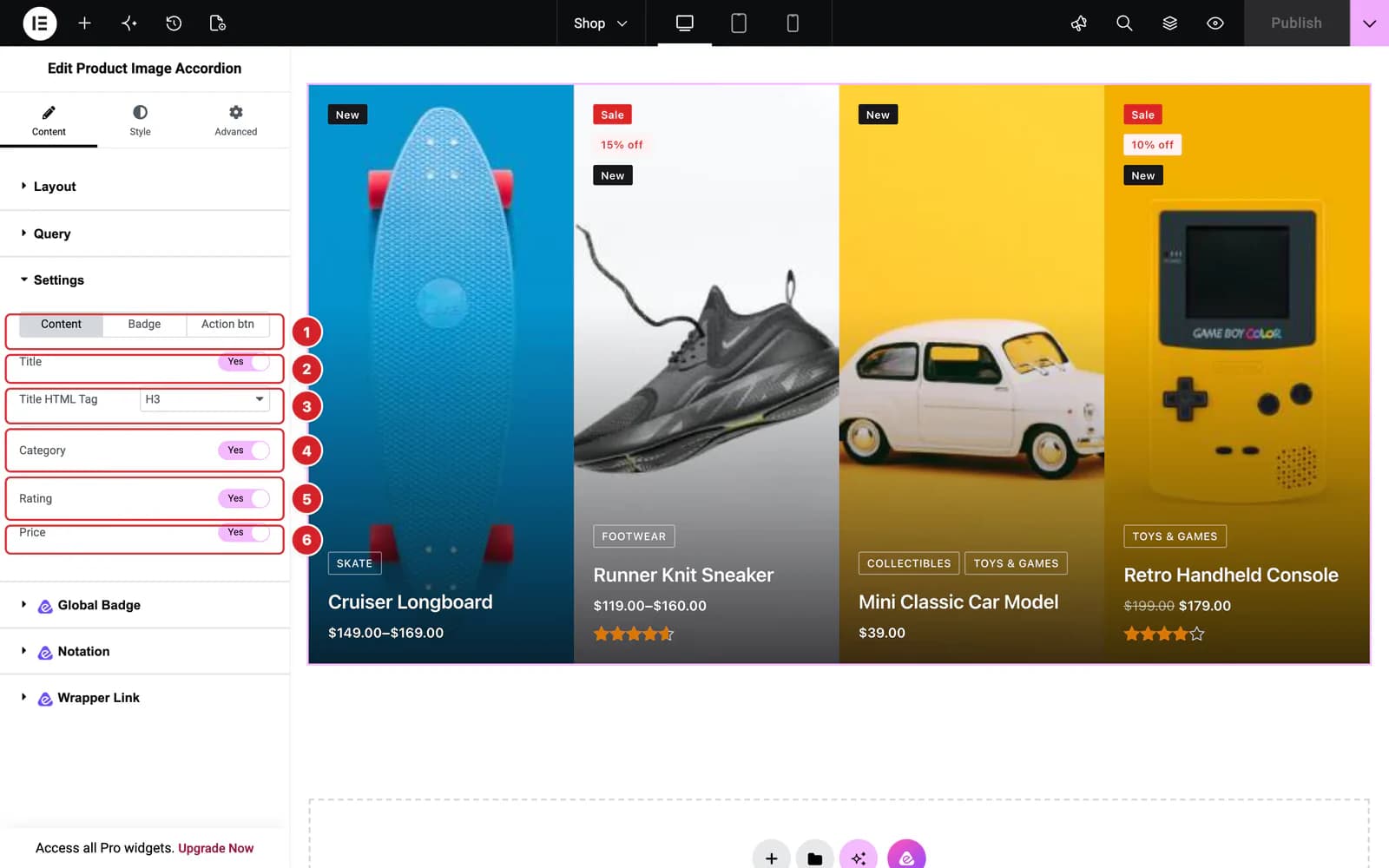Open the Title HTML Tag dropdown
Viewport: 1389px width, 868px height.
click(x=205, y=399)
